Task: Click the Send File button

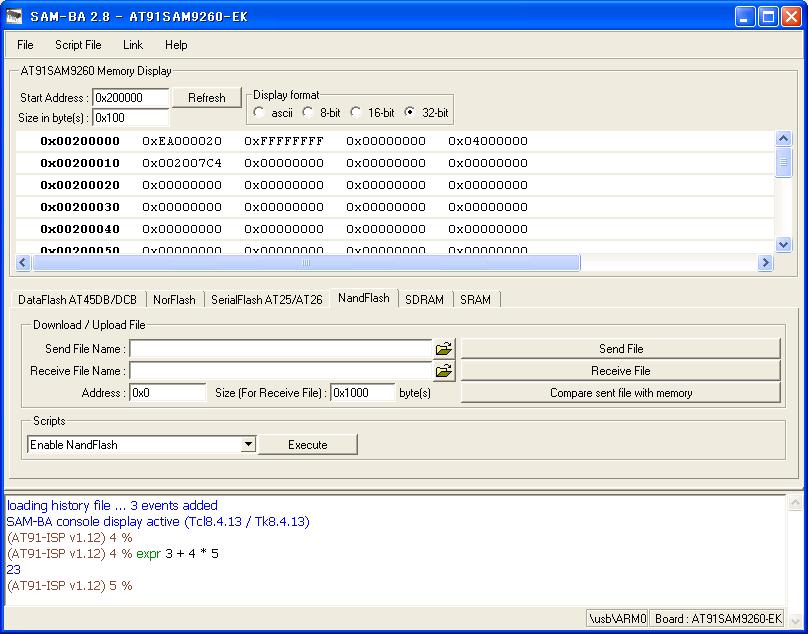Action: pyautogui.click(x=621, y=349)
